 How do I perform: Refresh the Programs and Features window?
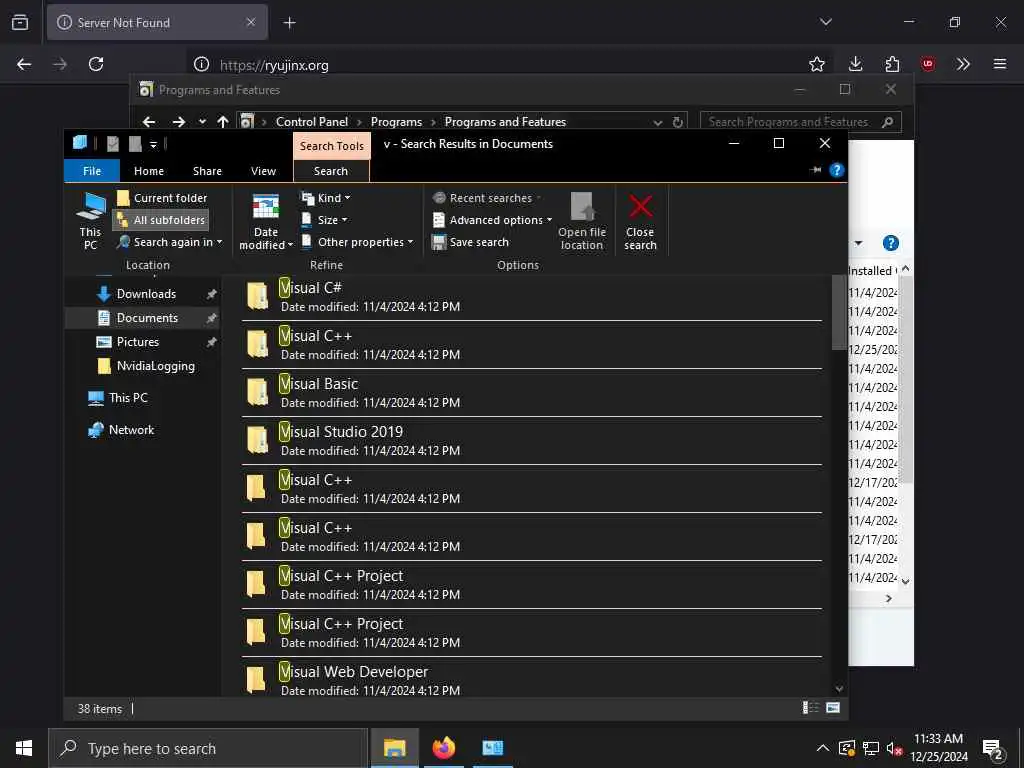[678, 122]
